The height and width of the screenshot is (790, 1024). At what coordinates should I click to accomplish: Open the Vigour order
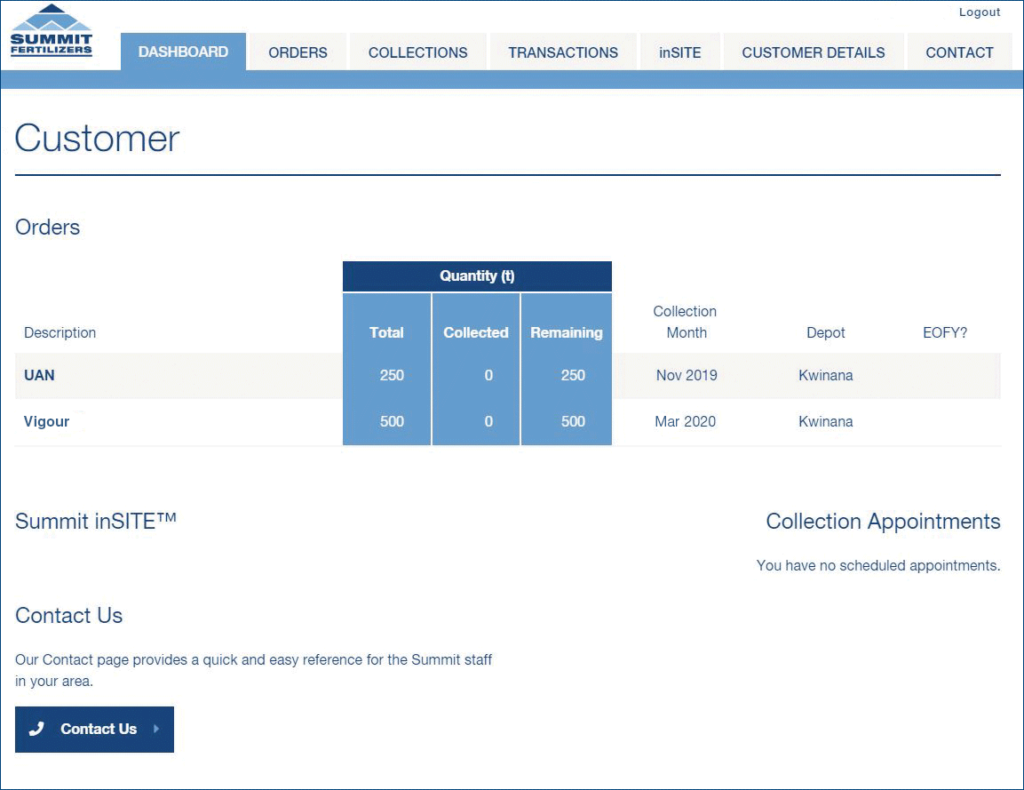pyautogui.click(x=46, y=422)
